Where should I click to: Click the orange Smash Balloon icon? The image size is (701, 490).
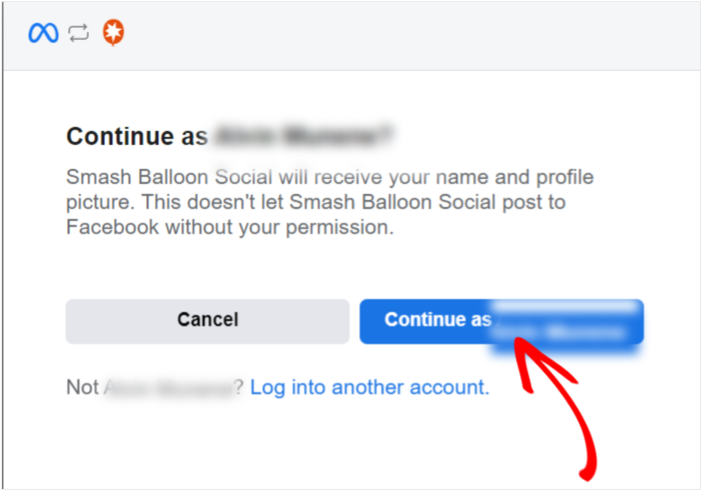click(114, 33)
